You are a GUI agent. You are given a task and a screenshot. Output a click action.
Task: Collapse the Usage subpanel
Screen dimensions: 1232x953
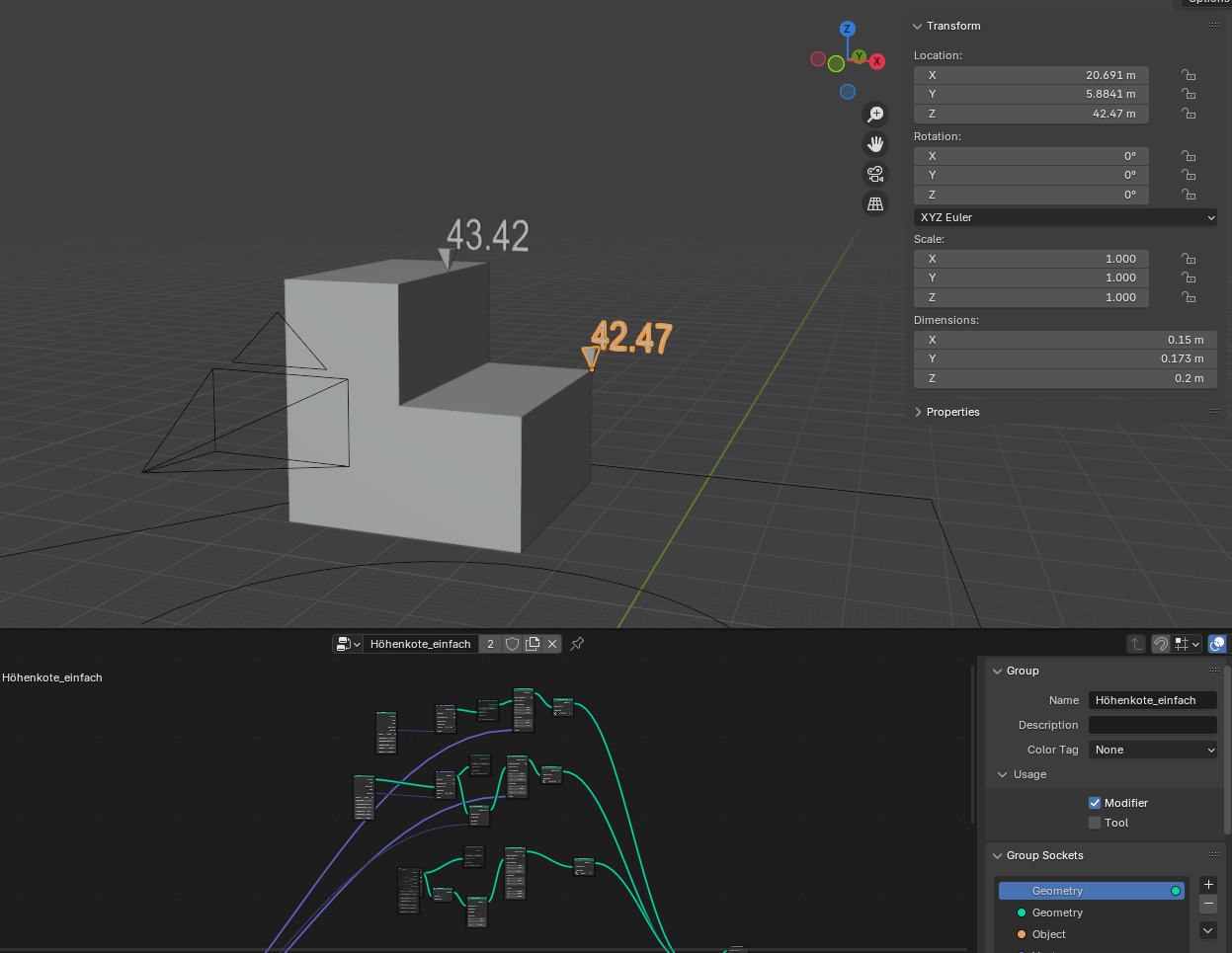(1003, 774)
